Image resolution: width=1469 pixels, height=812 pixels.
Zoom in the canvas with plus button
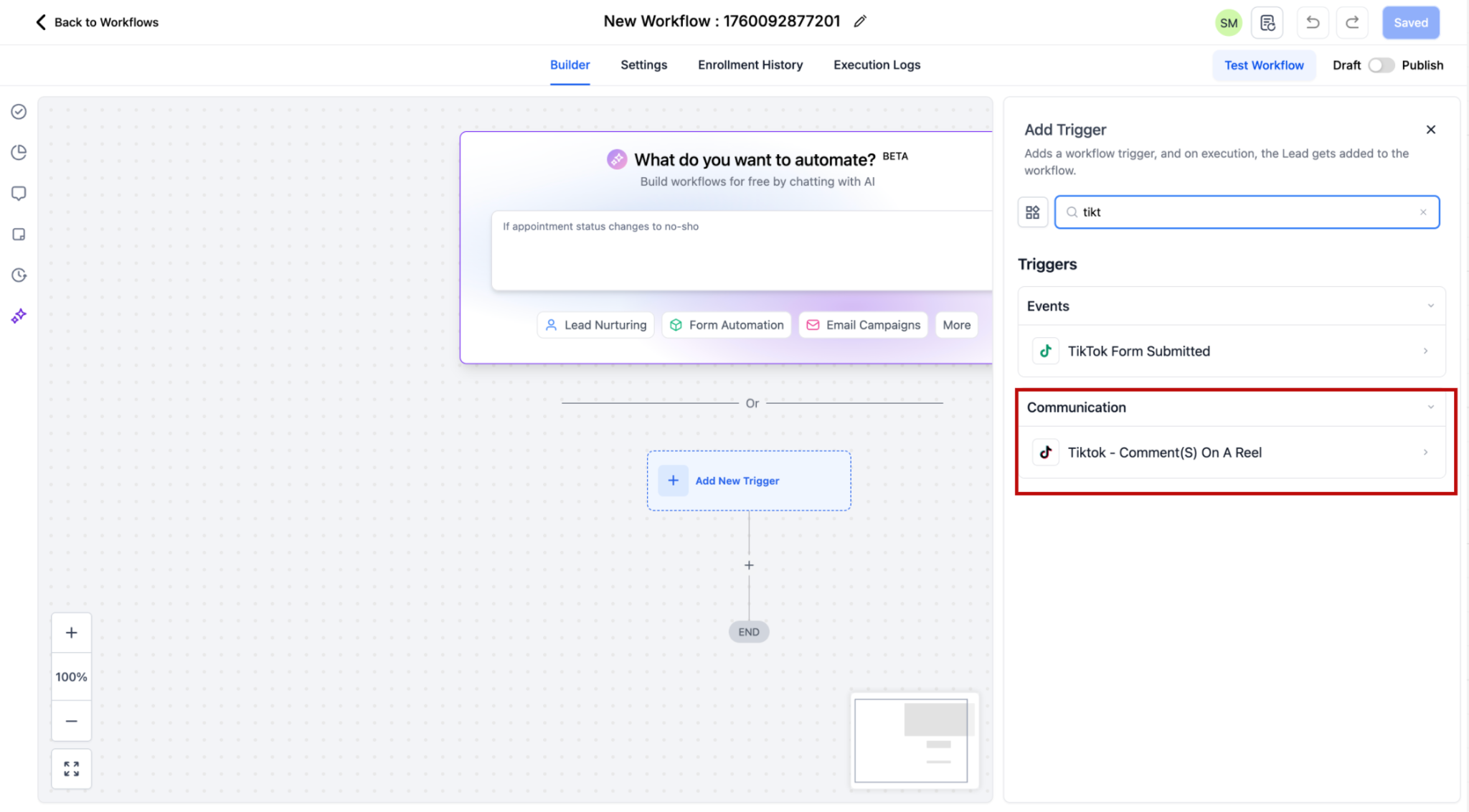tap(71, 633)
